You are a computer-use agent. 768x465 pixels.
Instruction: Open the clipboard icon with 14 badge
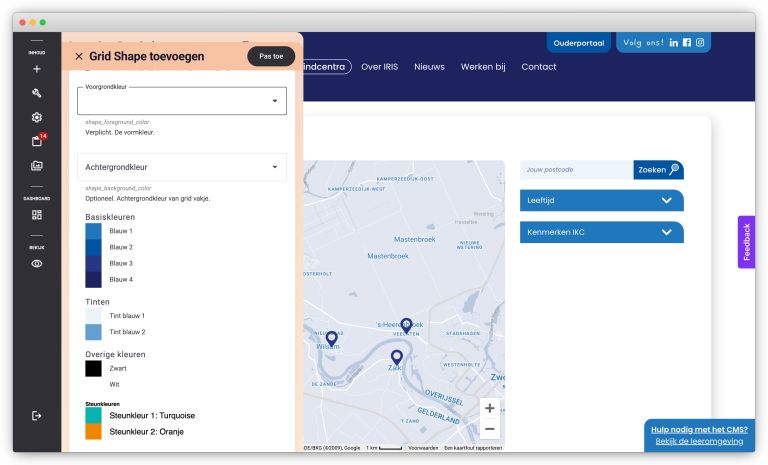pos(37,141)
